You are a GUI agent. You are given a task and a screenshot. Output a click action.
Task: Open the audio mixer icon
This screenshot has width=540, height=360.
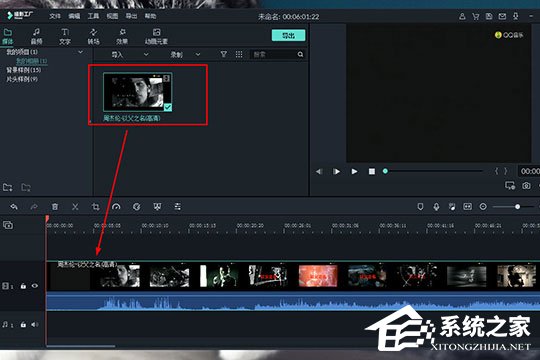point(452,207)
